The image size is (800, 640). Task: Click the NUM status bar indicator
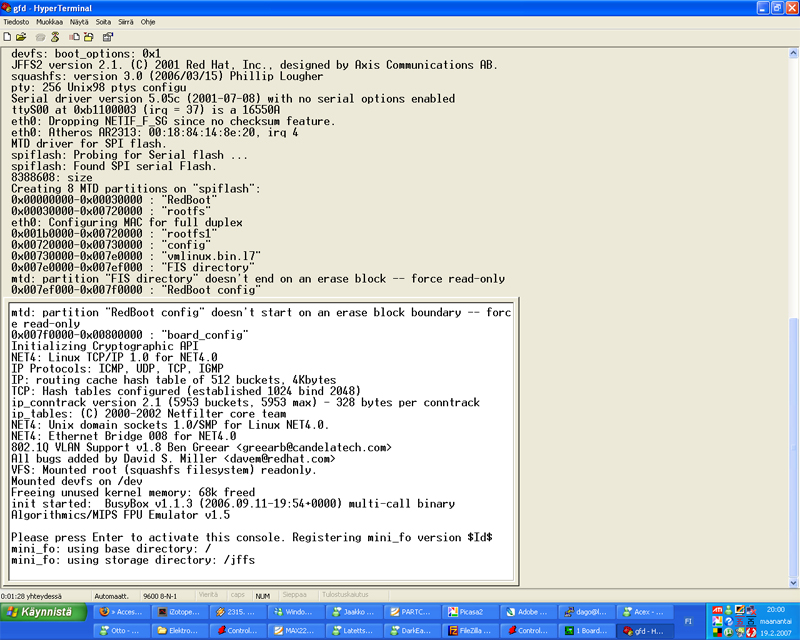click(263, 596)
